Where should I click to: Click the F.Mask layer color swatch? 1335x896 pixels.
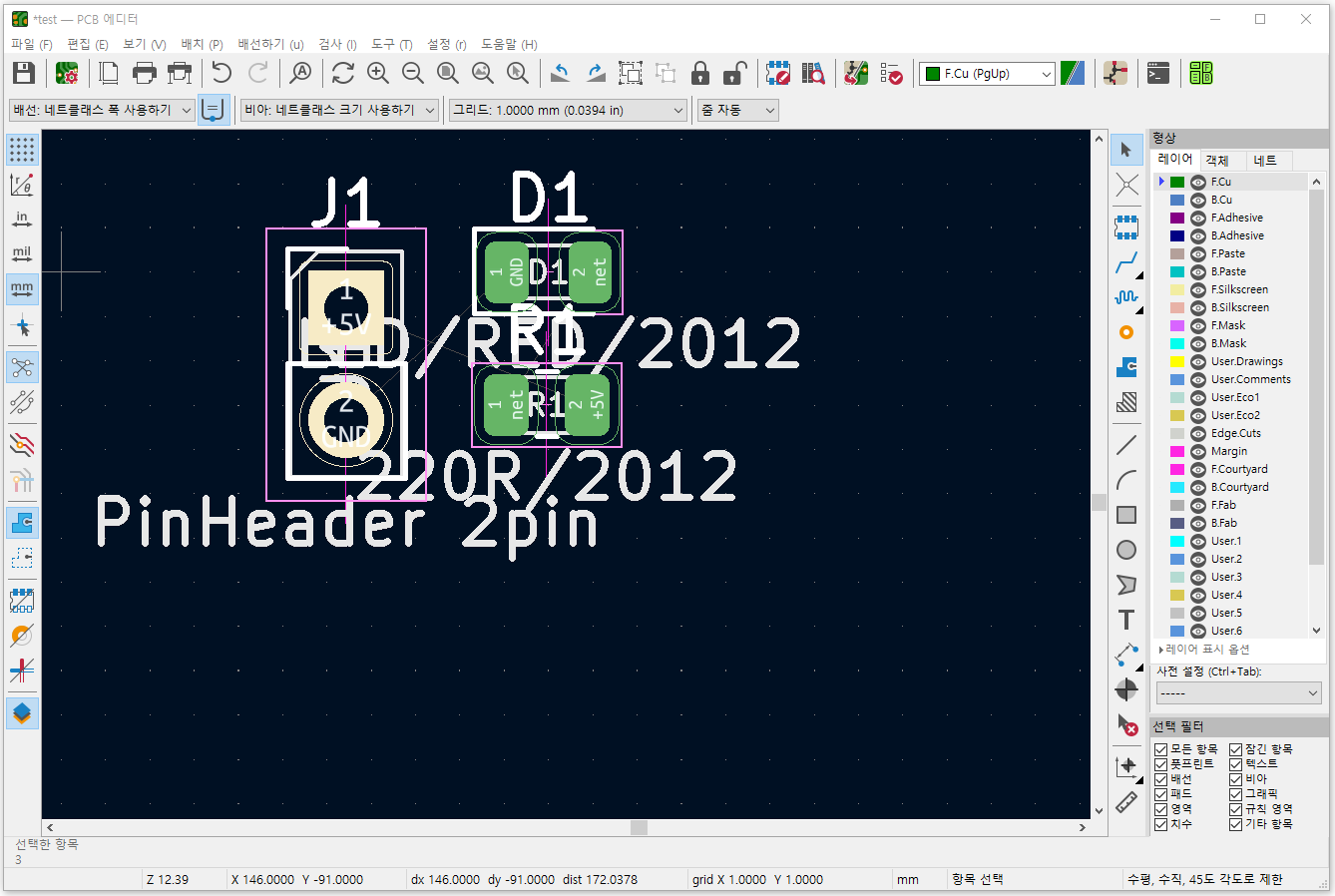[x=1177, y=325]
